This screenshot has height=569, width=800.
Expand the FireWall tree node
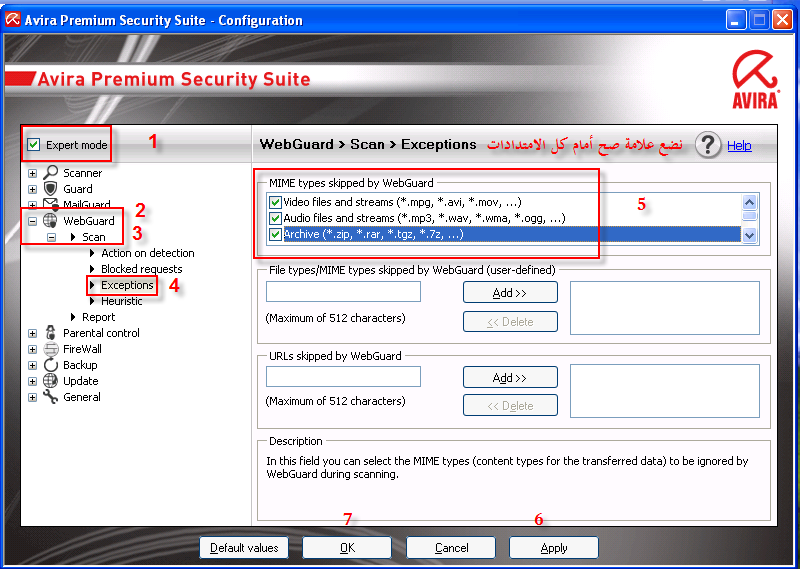(x=33, y=350)
